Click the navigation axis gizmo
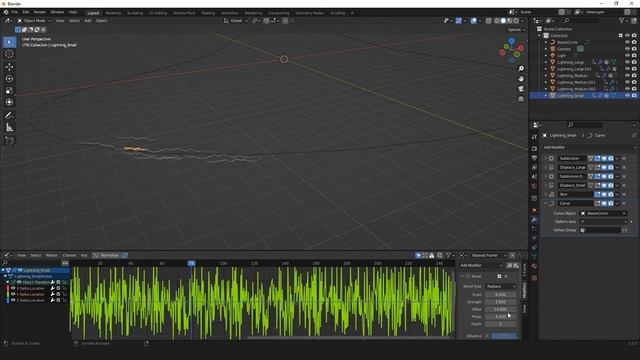This screenshot has height=360, width=640. point(511,50)
